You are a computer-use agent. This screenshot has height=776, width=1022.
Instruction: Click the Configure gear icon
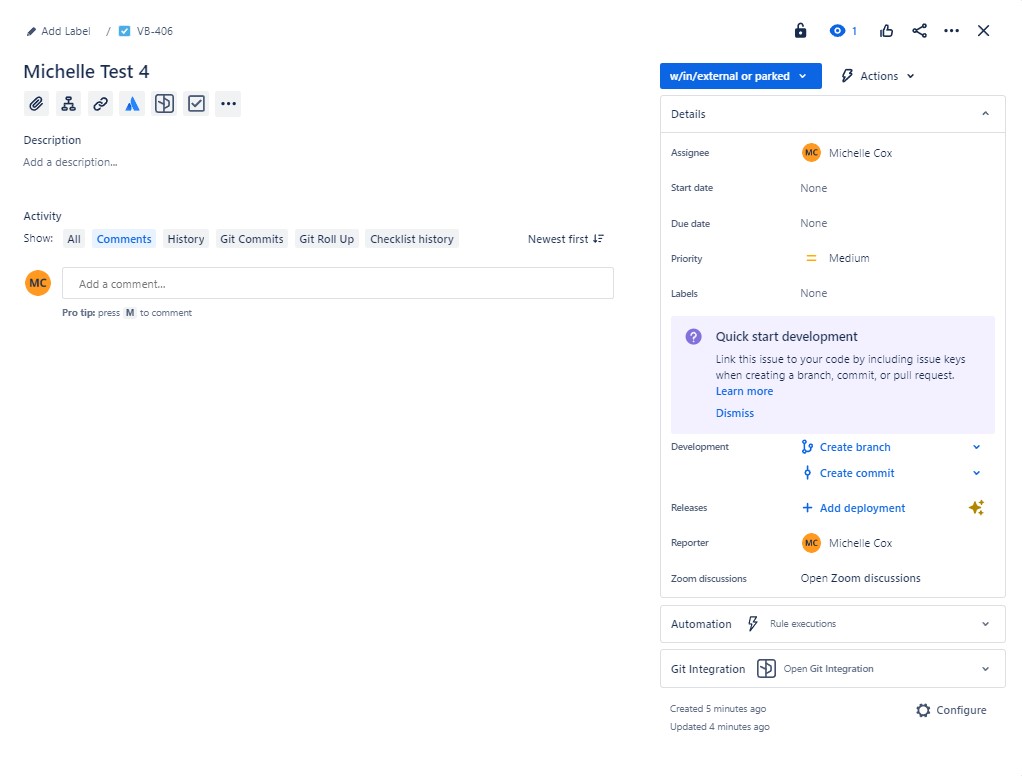923,710
